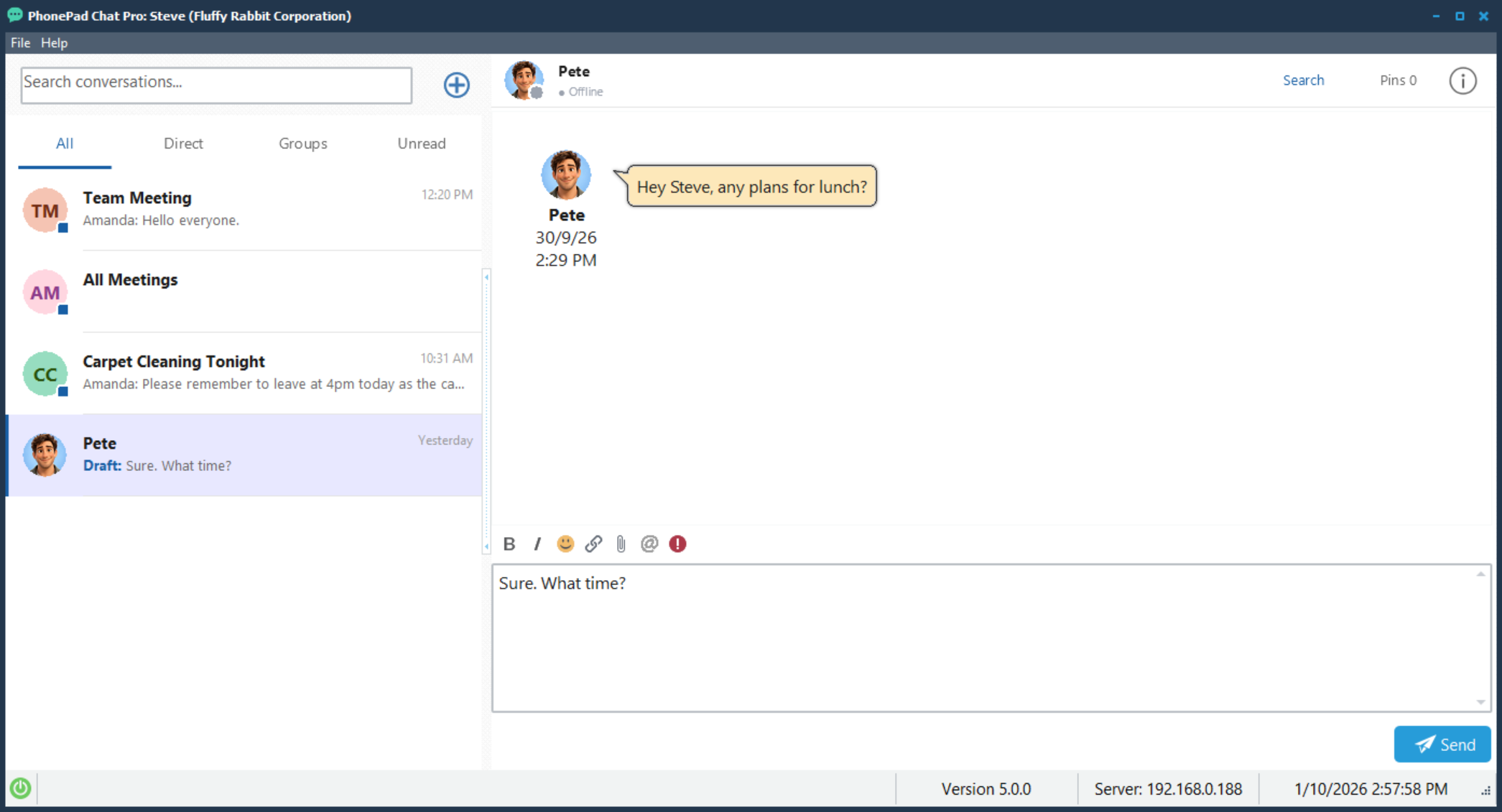The width and height of the screenshot is (1502, 812).
Task: Click the AM avatar of All Meetings
Action: 45,291
